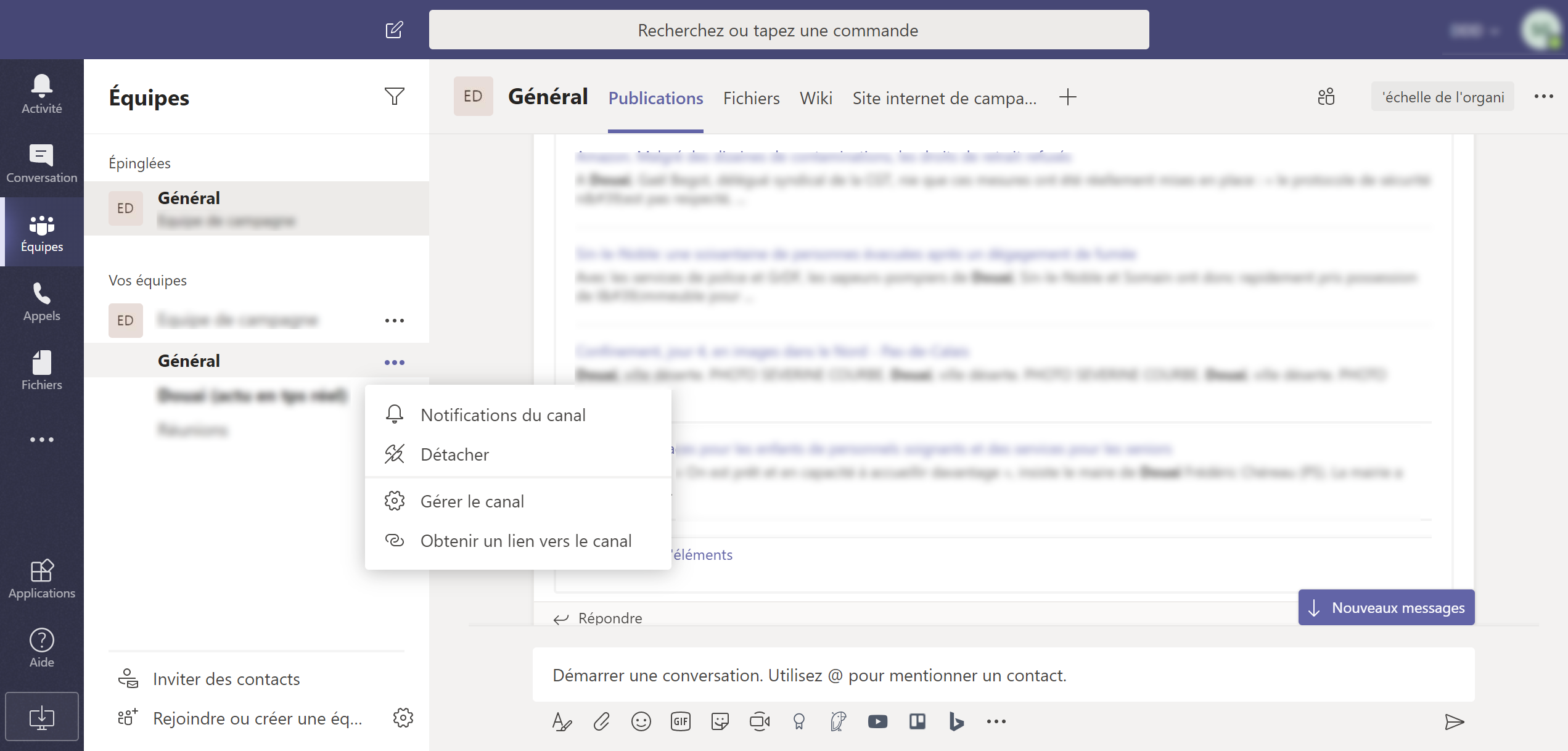Open the emoji picker

pos(641,721)
